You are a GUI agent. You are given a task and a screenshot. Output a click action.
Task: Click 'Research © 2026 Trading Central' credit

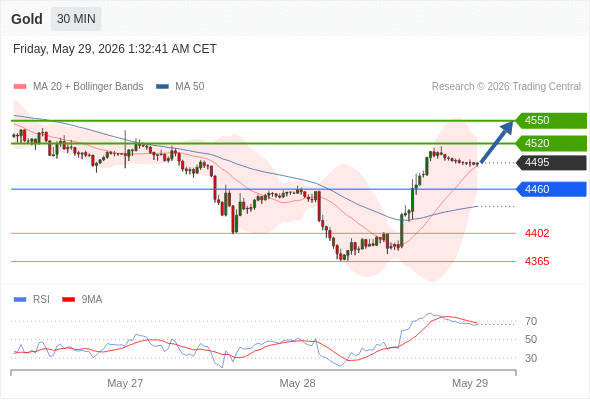pos(506,87)
